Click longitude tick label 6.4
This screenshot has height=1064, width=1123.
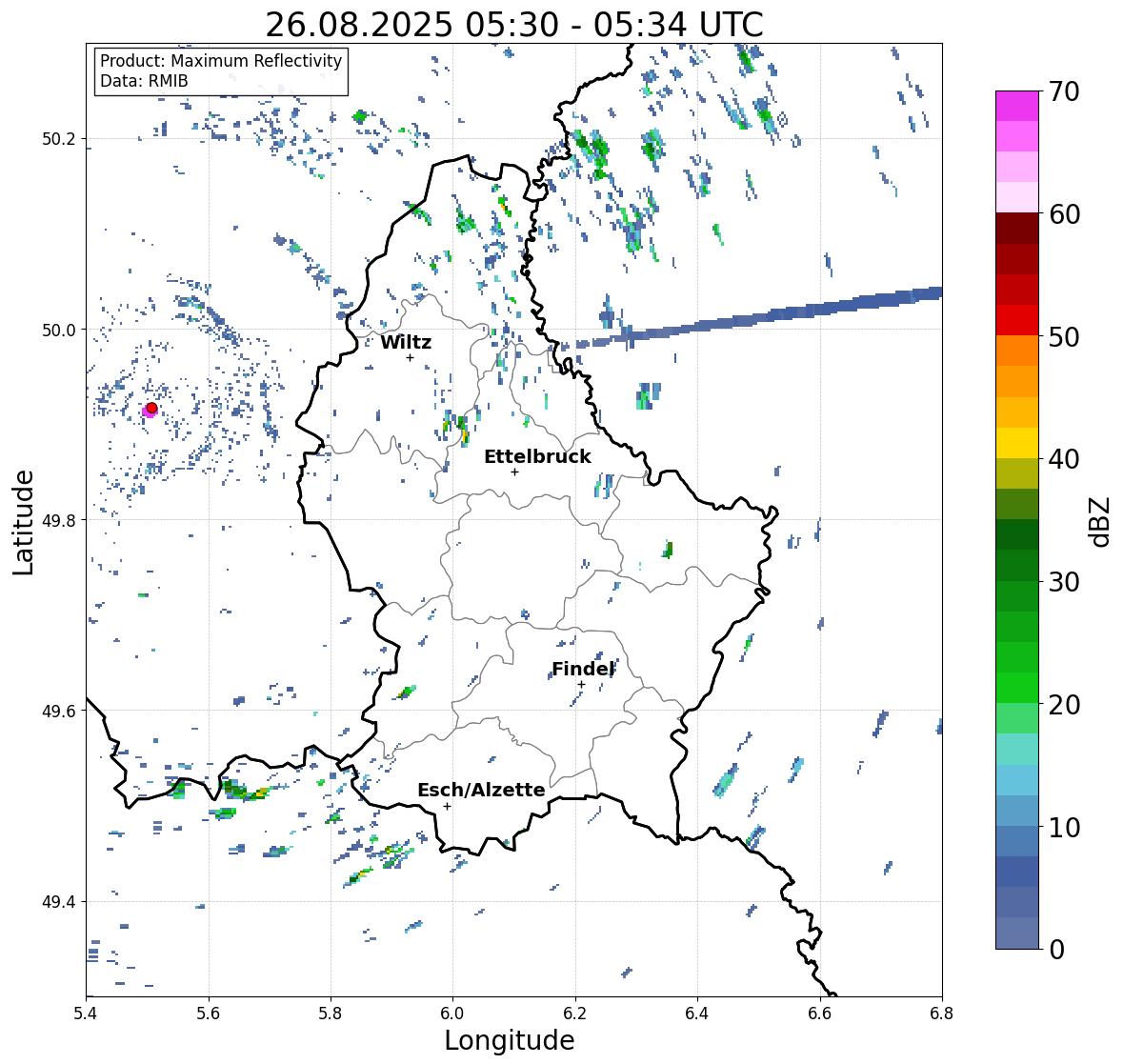pyautogui.click(x=697, y=1014)
